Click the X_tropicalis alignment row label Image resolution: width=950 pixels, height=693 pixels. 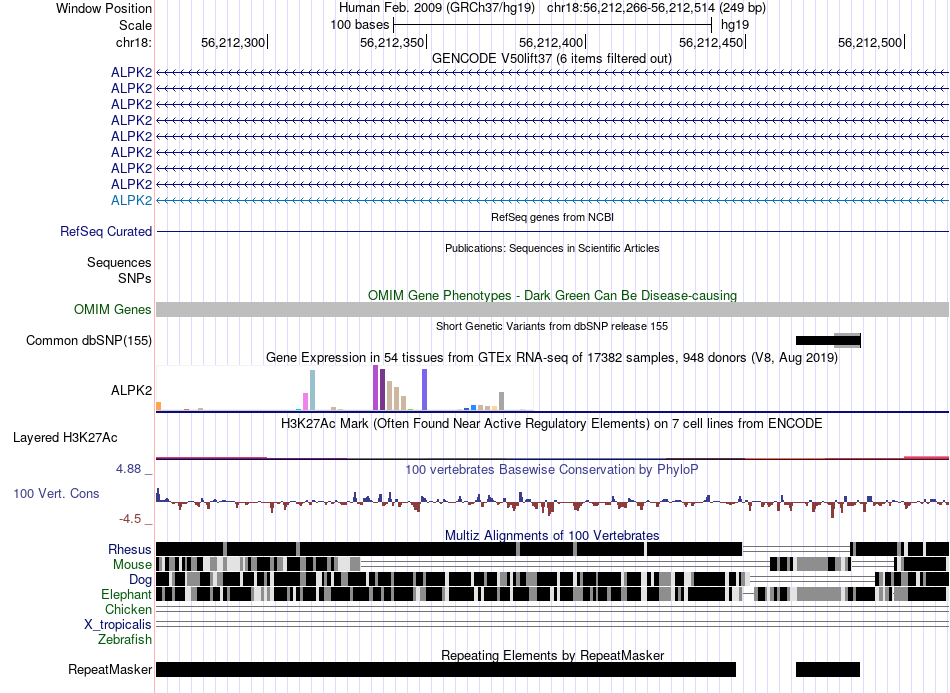pyautogui.click(x=118, y=625)
